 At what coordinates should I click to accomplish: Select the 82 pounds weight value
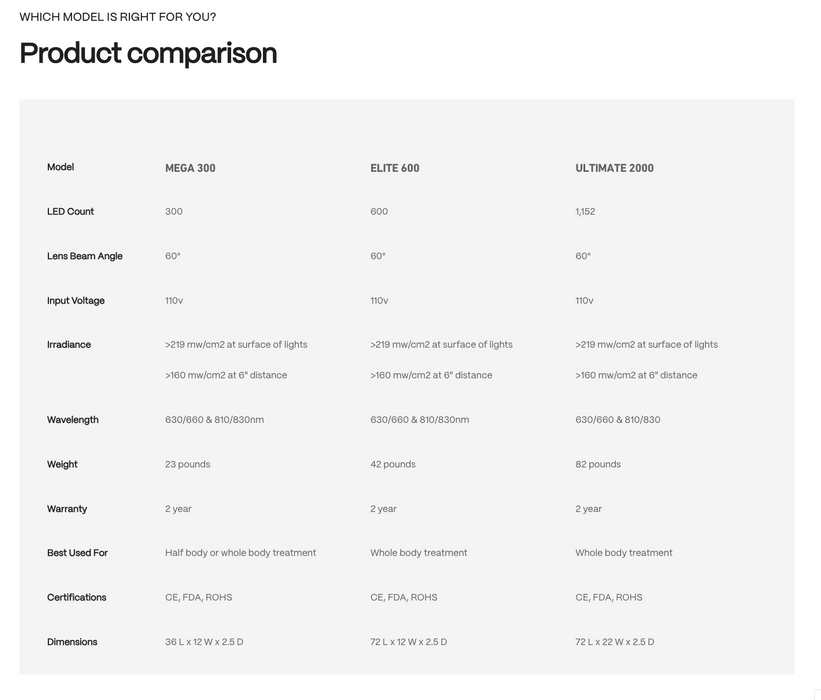tap(598, 464)
